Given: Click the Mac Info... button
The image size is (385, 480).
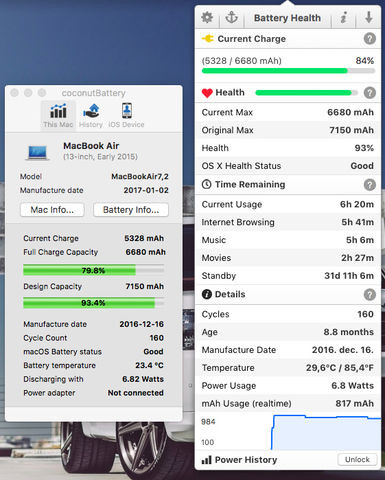Looking at the screenshot, I should 52,210.
